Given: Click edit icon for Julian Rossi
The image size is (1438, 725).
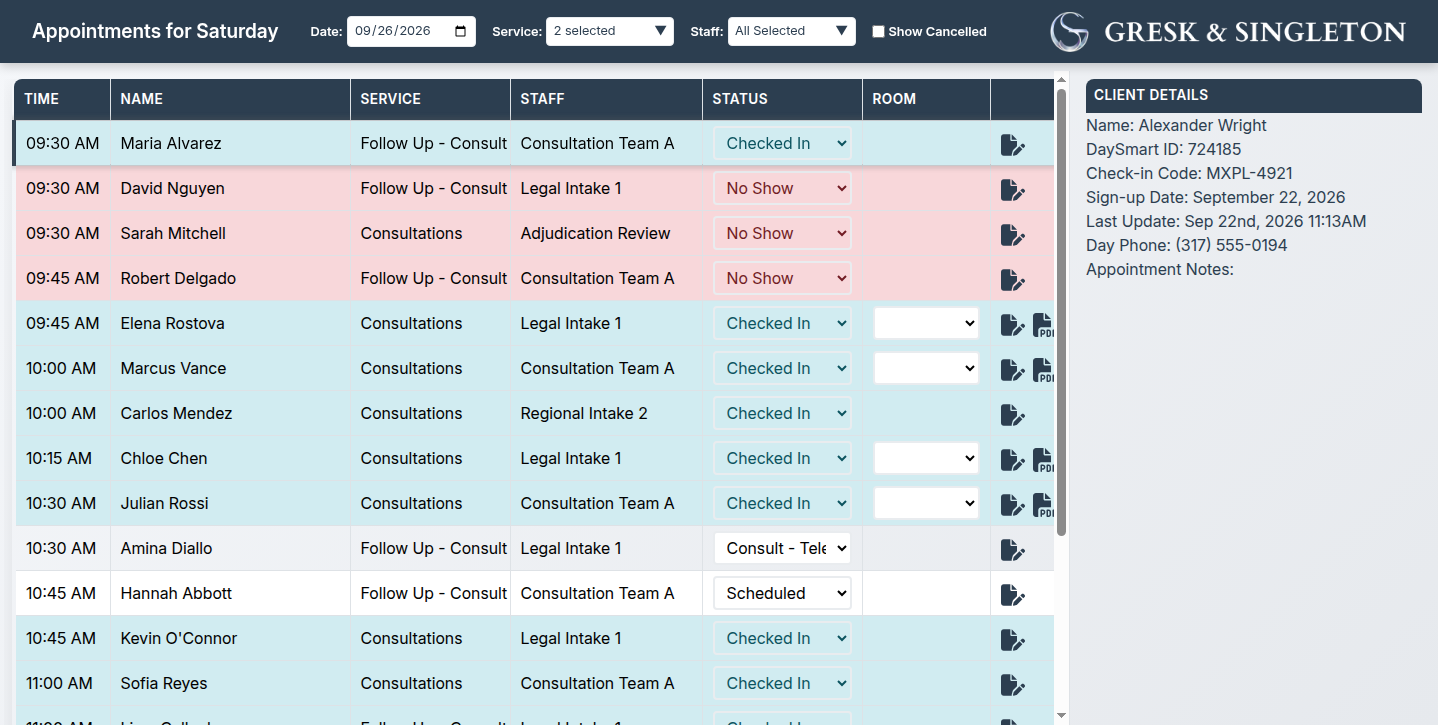Looking at the screenshot, I should (1013, 504).
